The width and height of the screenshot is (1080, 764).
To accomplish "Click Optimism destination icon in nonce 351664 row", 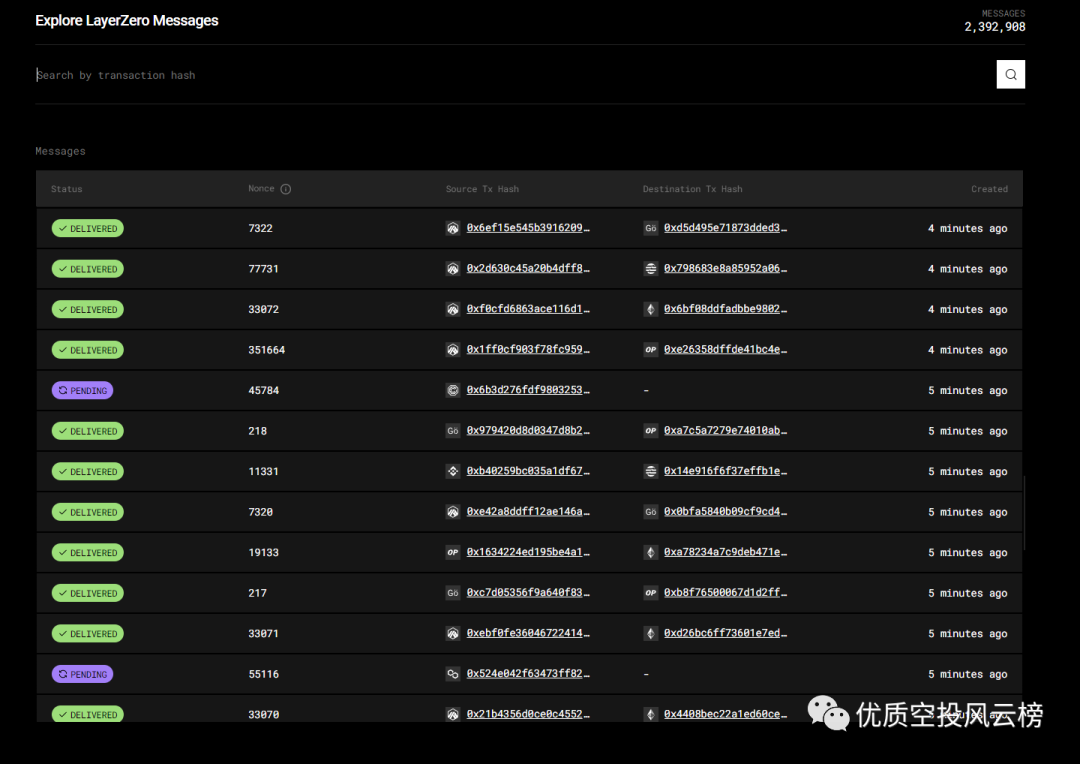I will click(650, 350).
